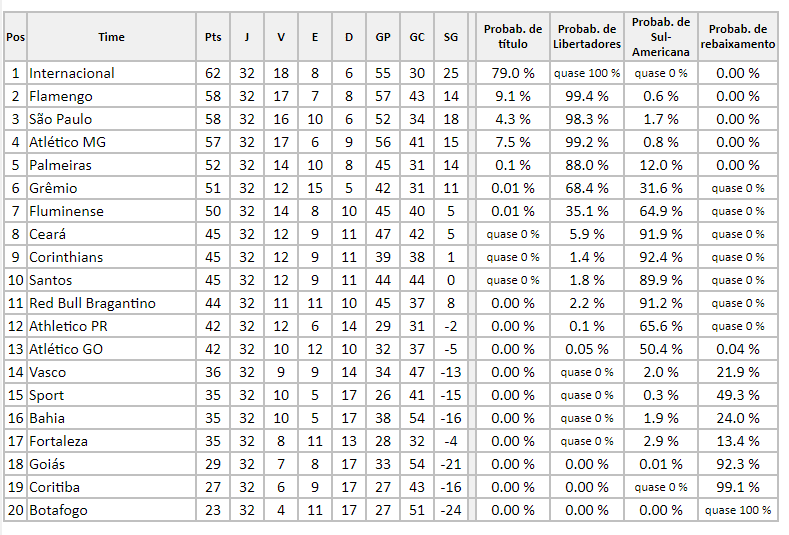Select the Probab. de Sul-Americana header
The image size is (789, 535).
tap(661, 37)
